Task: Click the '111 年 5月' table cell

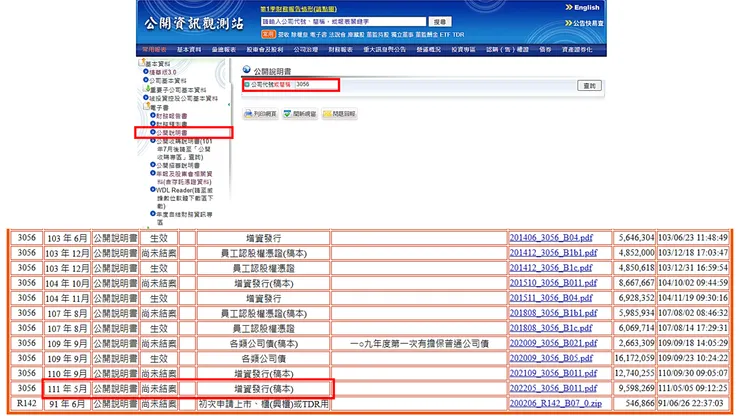Action: (x=67, y=389)
